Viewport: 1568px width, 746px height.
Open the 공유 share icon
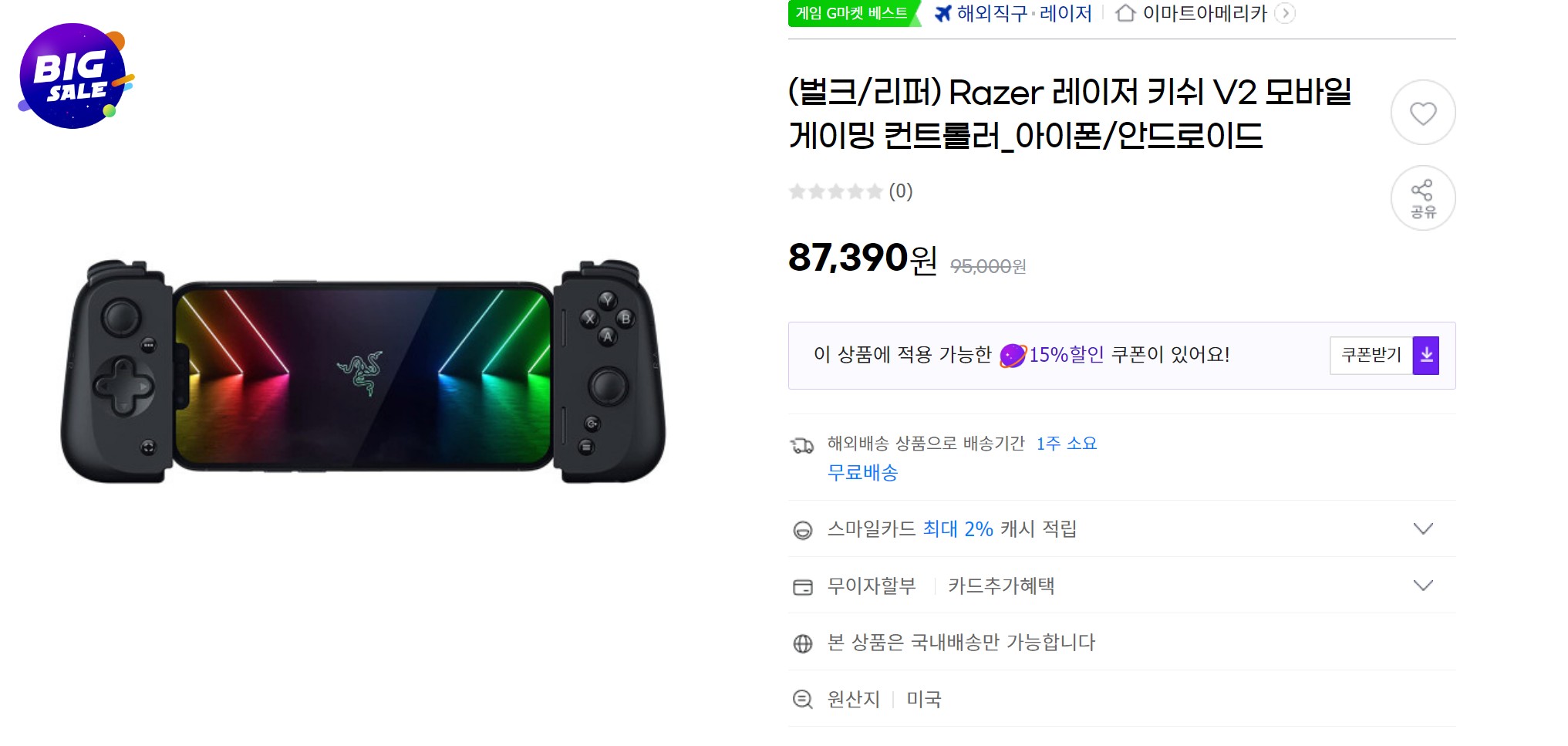[1423, 198]
